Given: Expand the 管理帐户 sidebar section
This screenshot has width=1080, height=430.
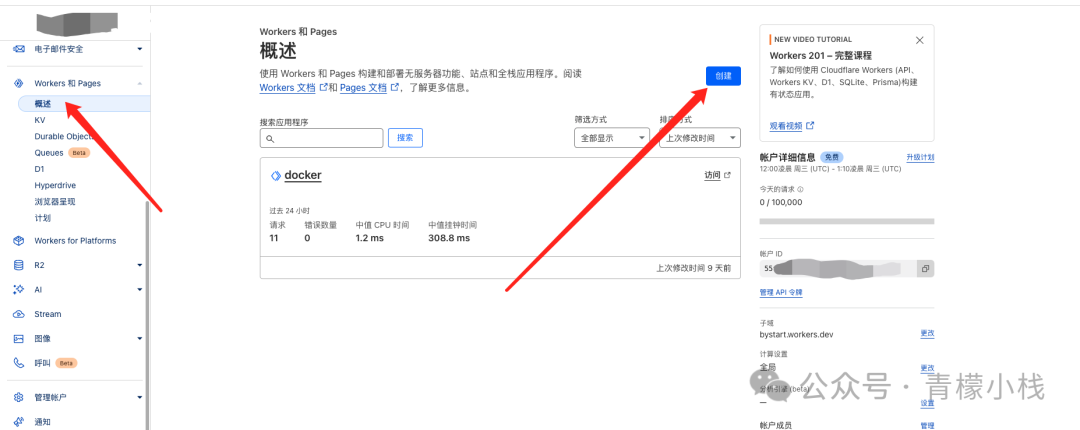Looking at the screenshot, I should [140, 398].
